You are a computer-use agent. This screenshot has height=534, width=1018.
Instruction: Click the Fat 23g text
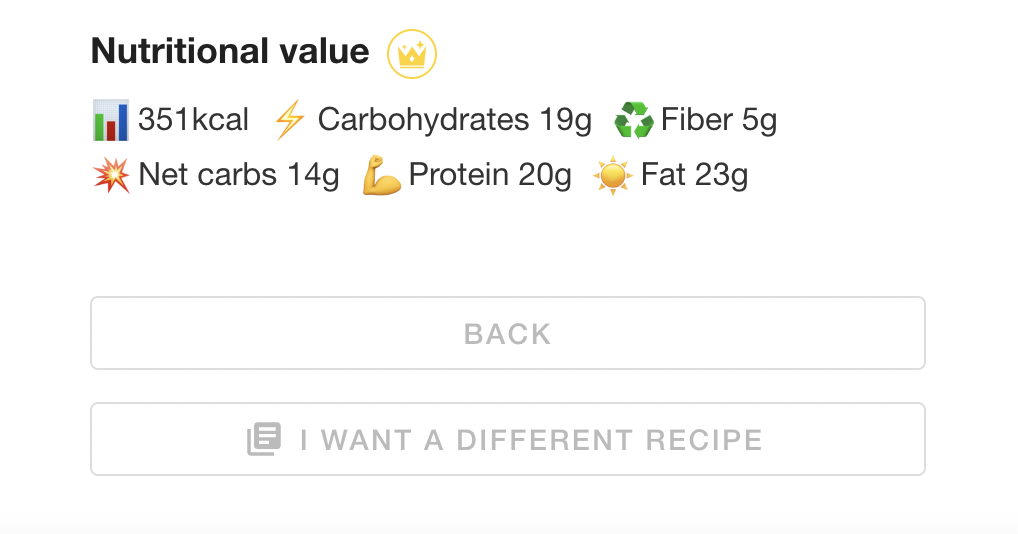[x=694, y=176]
